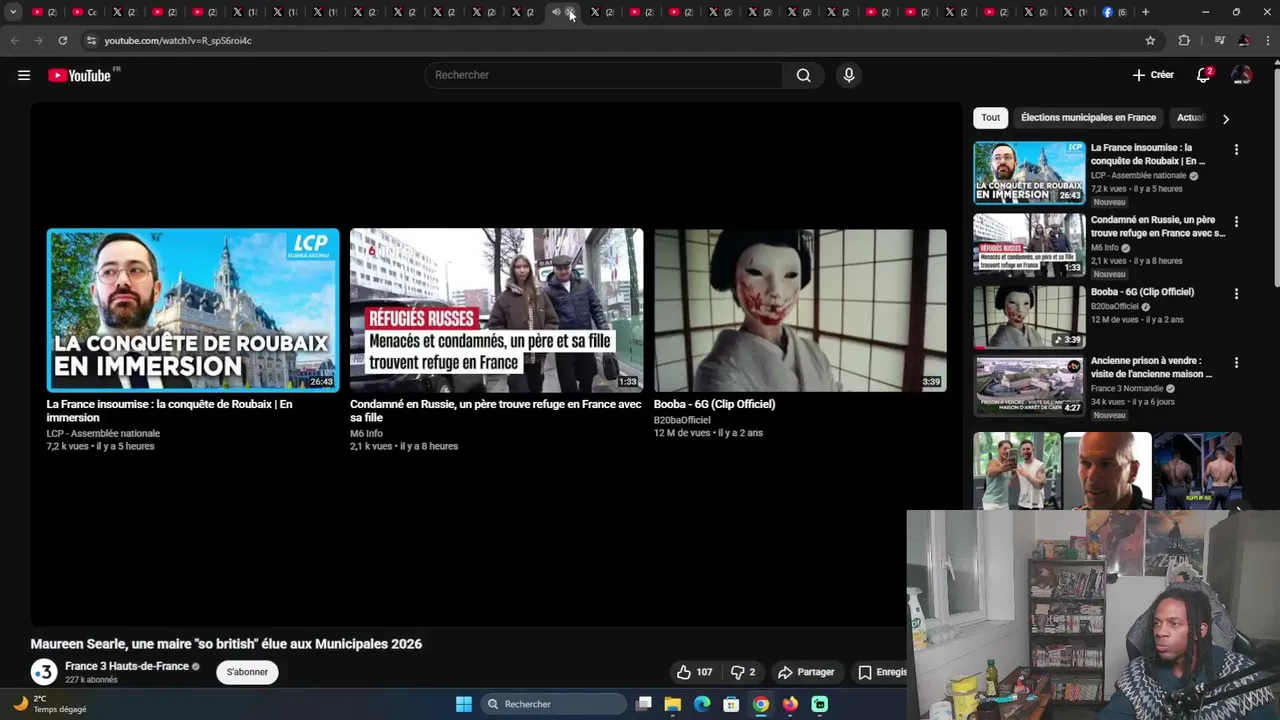Screen dimensions: 1280x720
Task: Open Windows Start menu
Action: coord(464,704)
